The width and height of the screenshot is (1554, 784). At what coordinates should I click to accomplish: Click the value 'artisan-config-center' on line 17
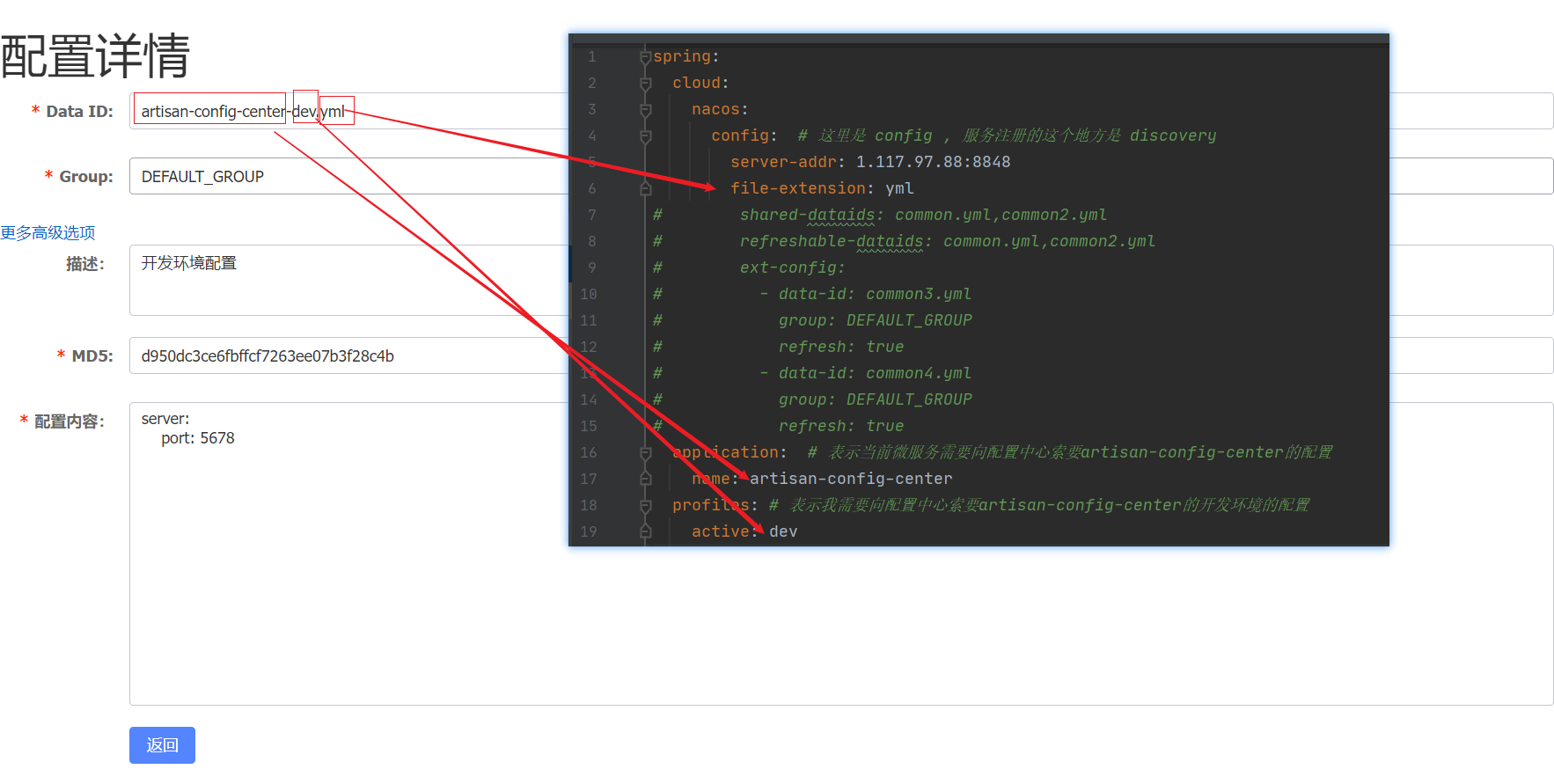(x=851, y=479)
